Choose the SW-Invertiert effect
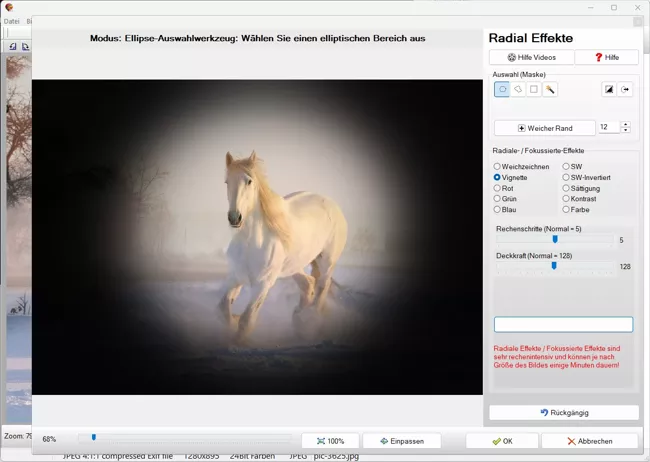This screenshot has width=650, height=462. (566, 177)
